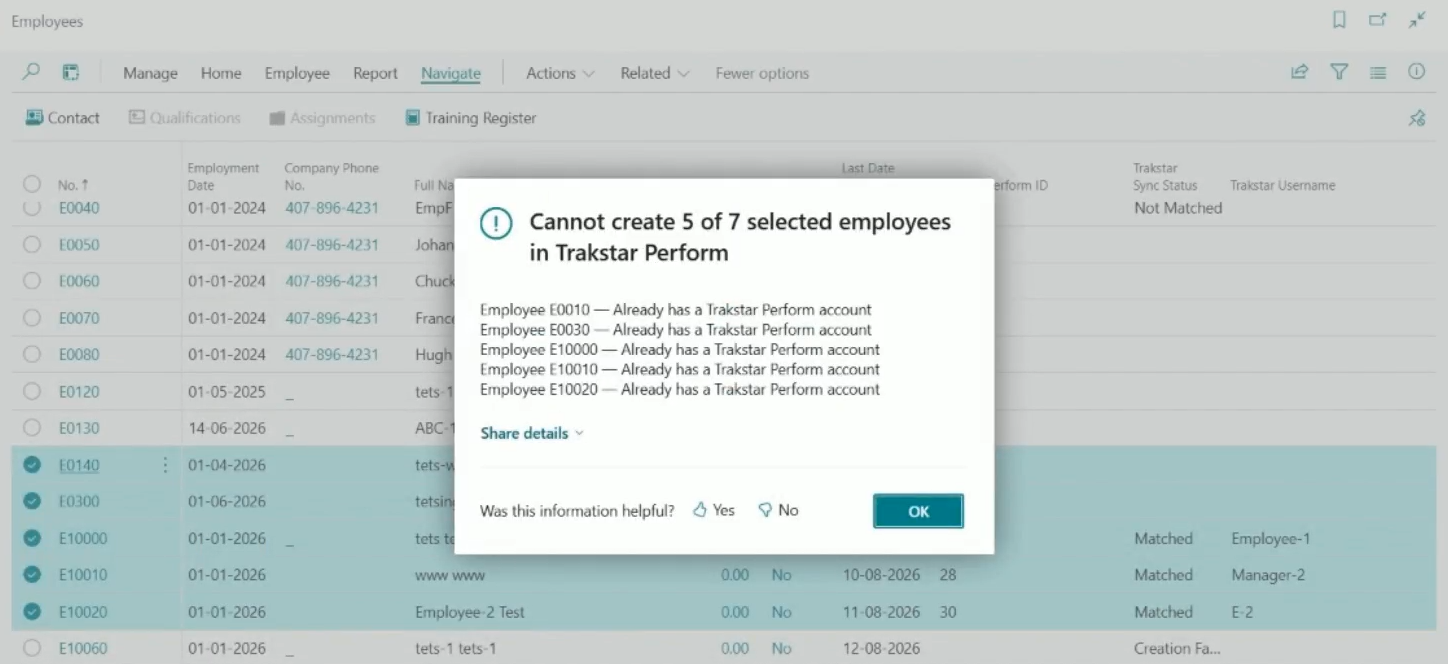Click the share icon in toolbar
This screenshot has width=1448, height=664.
[x=1299, y=72]
